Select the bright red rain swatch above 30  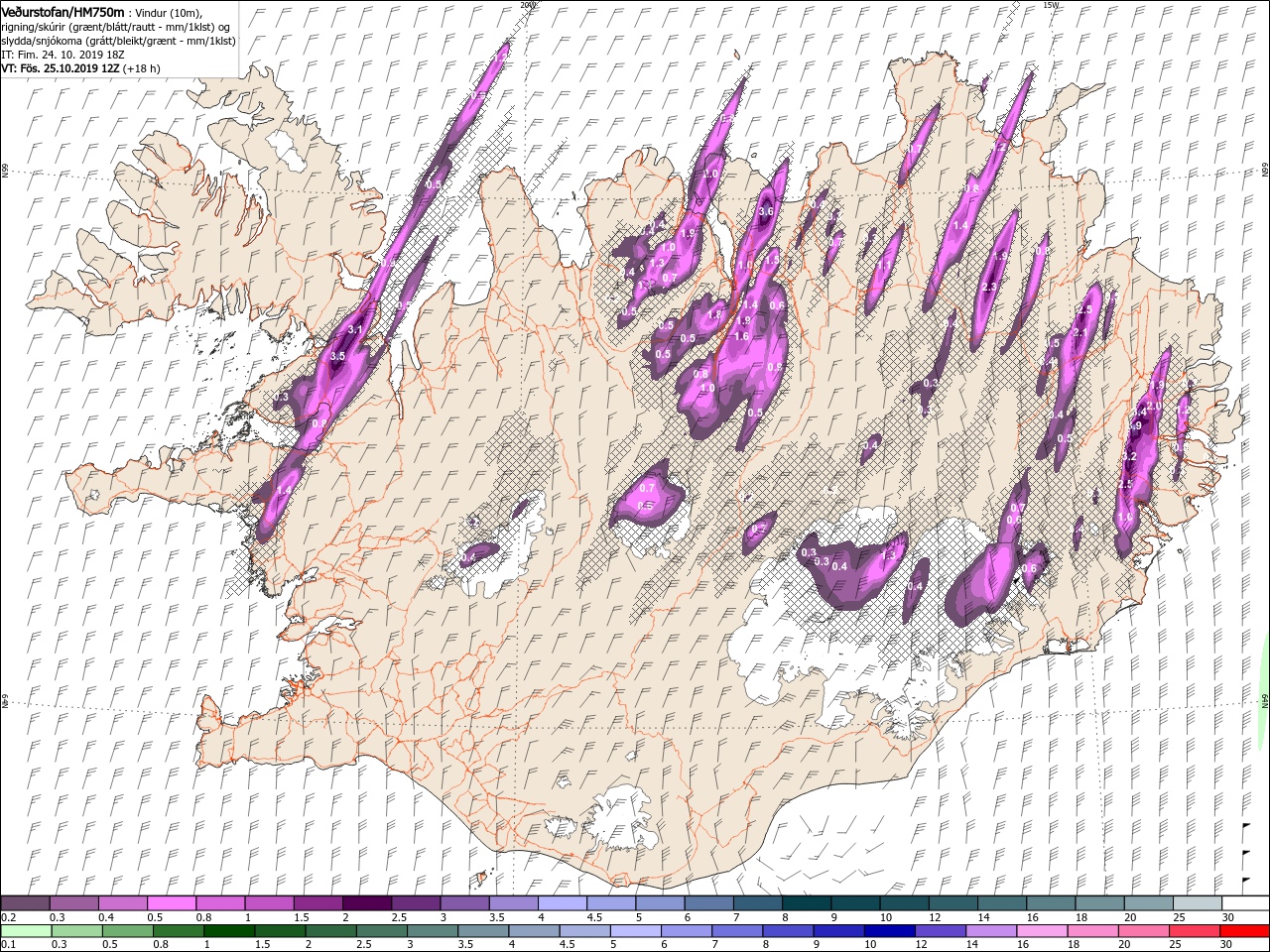(1244, 931)
